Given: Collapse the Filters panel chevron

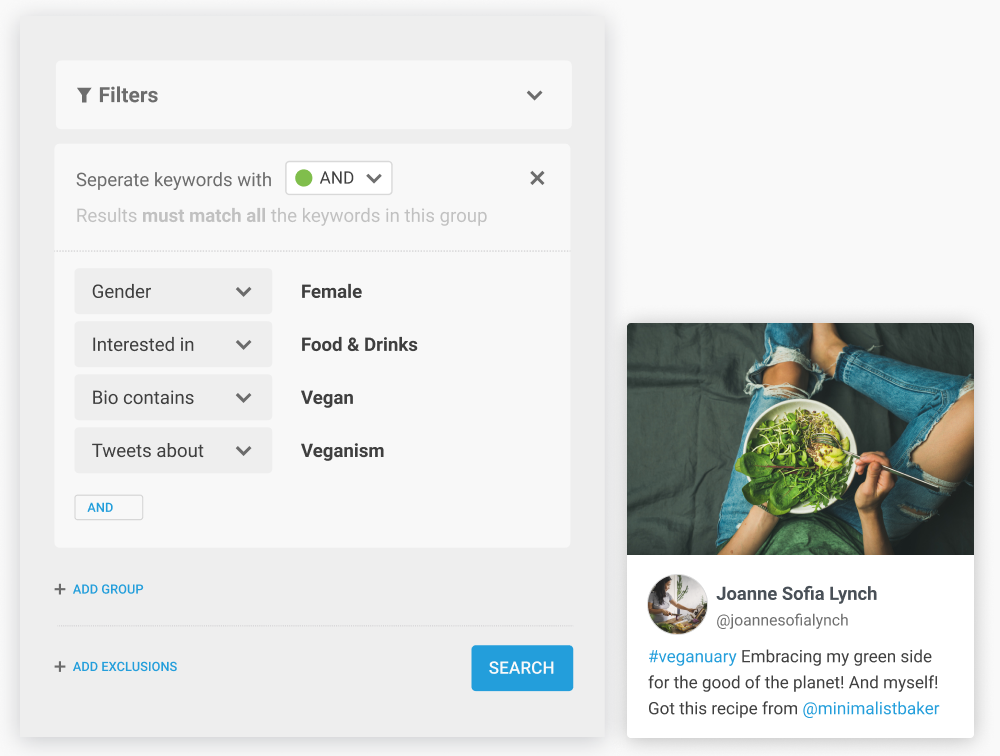Looking at the screenshot, I should 534,96.
